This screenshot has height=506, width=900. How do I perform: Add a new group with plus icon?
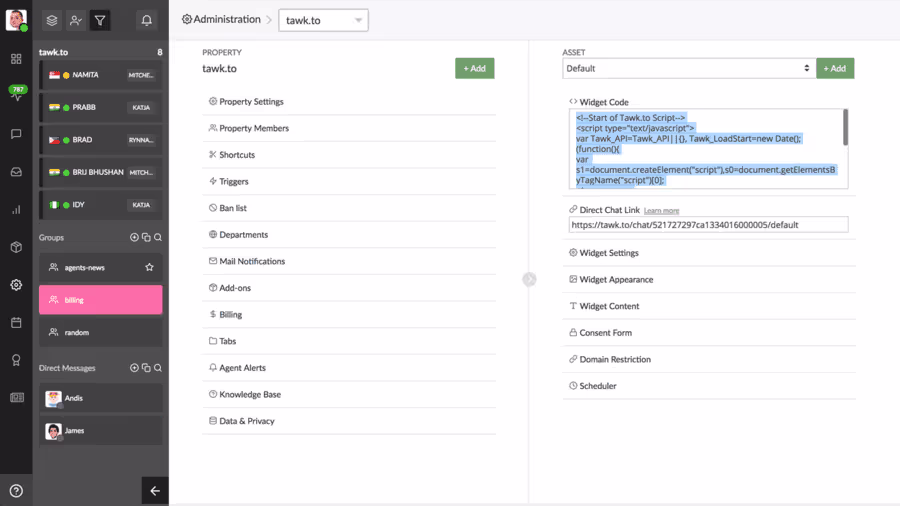(134, 238)
